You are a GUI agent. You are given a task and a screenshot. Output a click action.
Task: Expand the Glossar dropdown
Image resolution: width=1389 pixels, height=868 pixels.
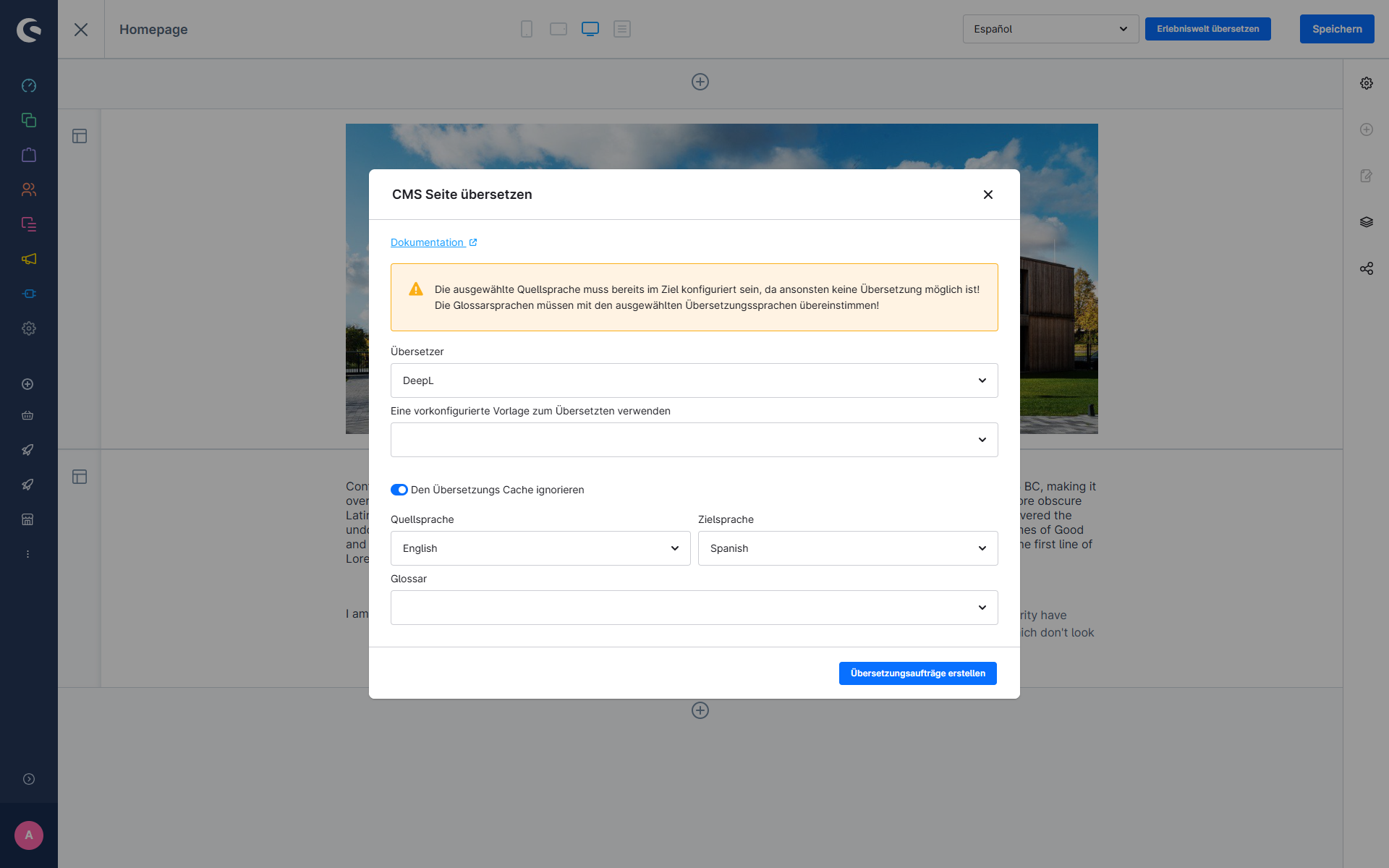[x=694, y=608]
